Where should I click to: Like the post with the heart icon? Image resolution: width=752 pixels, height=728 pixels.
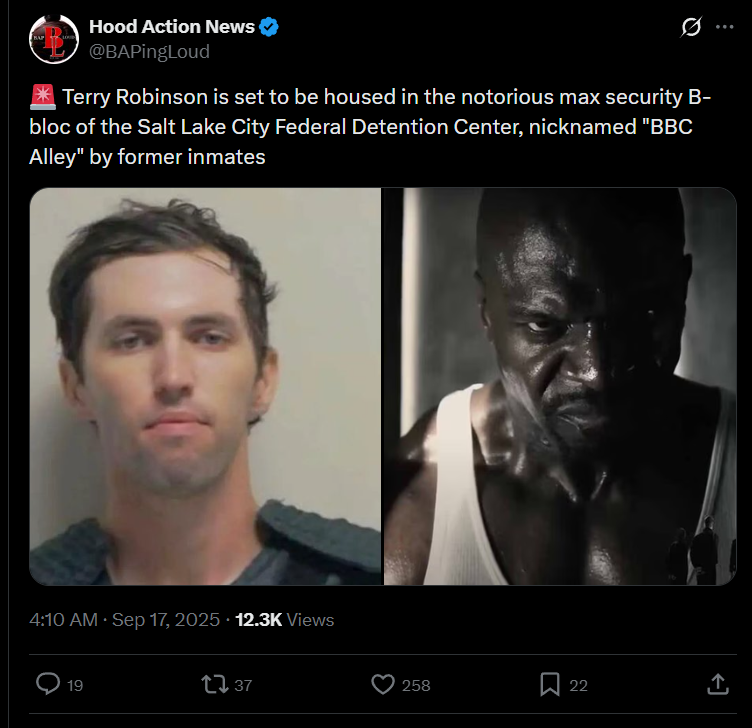[x=383, y=684]
